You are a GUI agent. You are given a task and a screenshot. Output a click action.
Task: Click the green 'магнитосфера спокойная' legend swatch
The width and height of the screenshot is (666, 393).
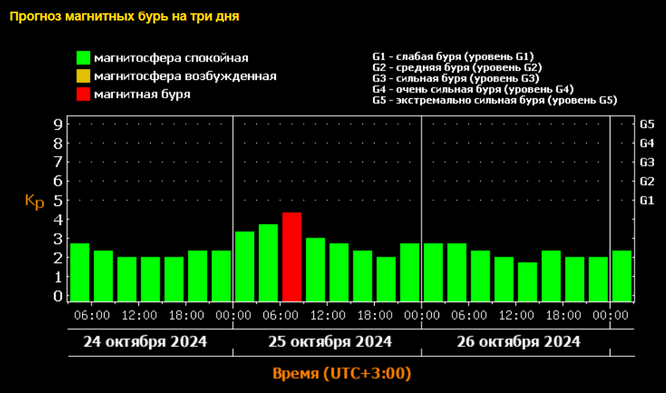(x=83, y=58)
